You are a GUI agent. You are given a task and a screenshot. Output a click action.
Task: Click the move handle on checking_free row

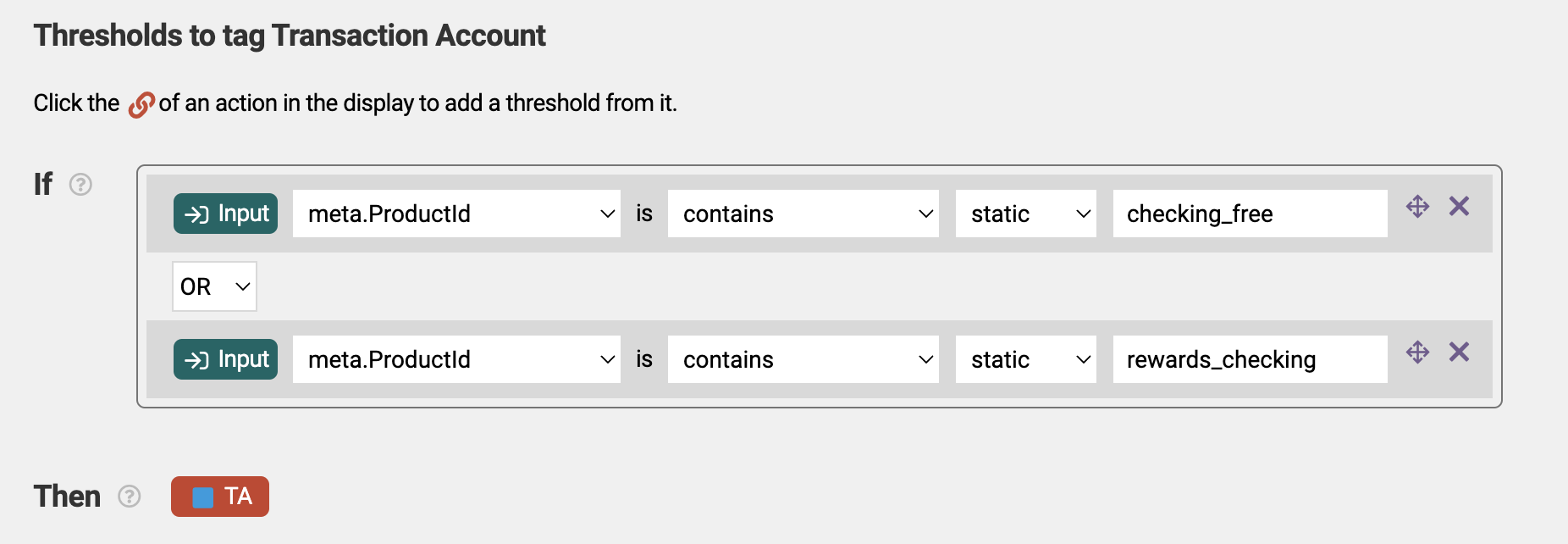(x=1417, y=206)
